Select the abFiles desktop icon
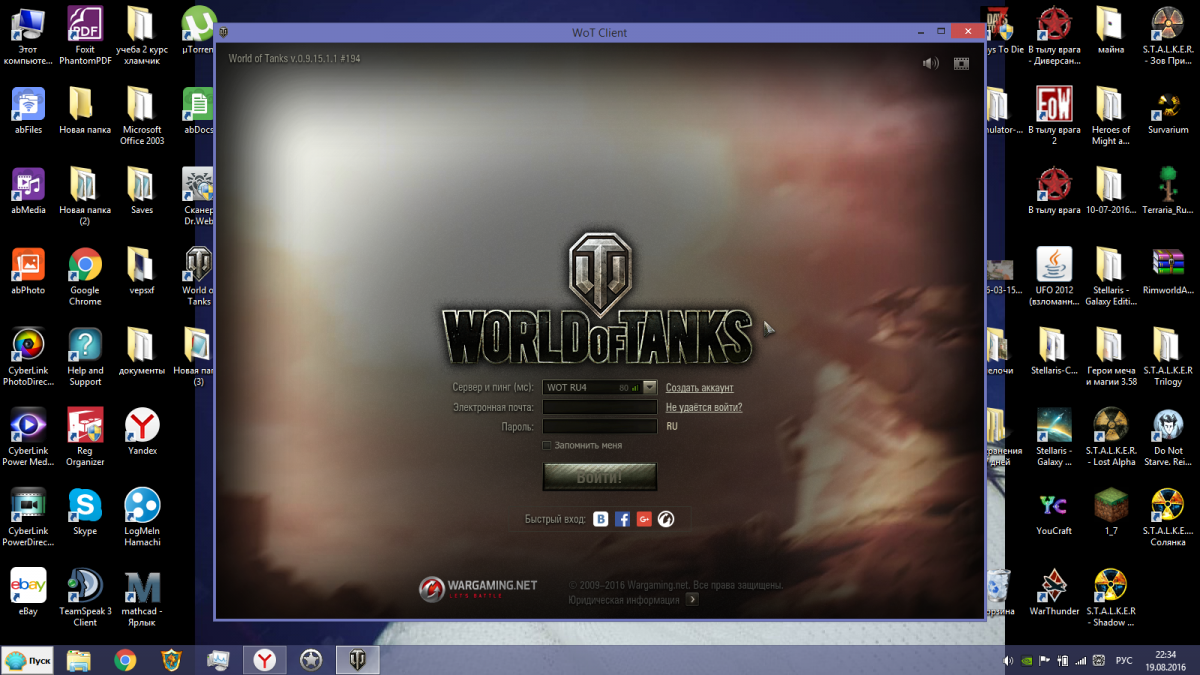 click(28, 110)
